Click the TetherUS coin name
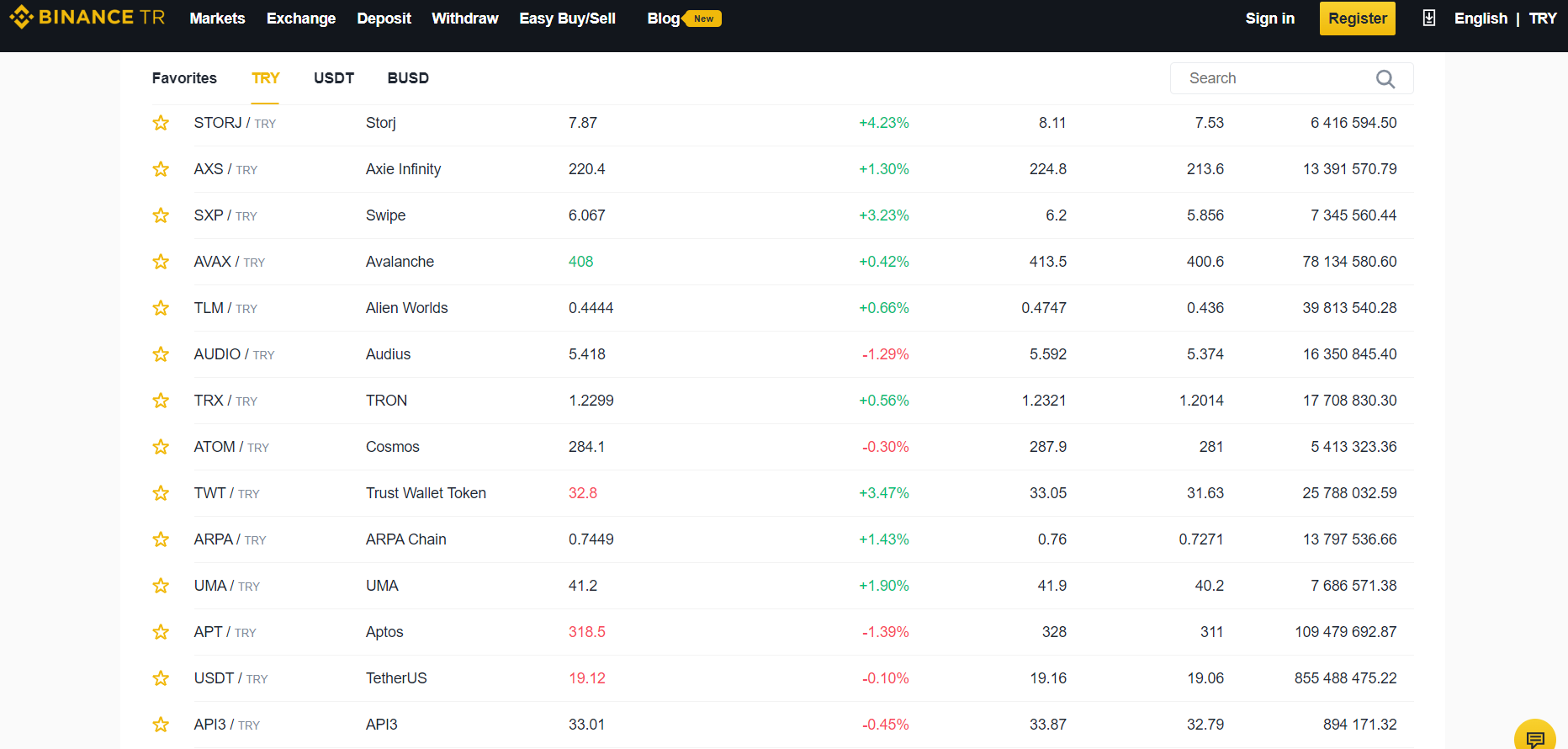1568x749 pixels. point(396,678)
